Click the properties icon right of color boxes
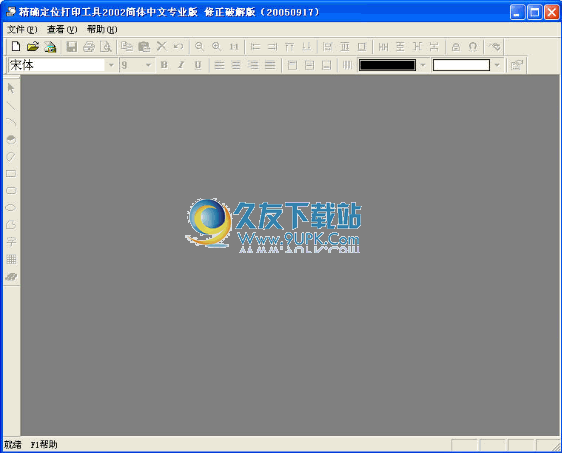 pos(516,65)
